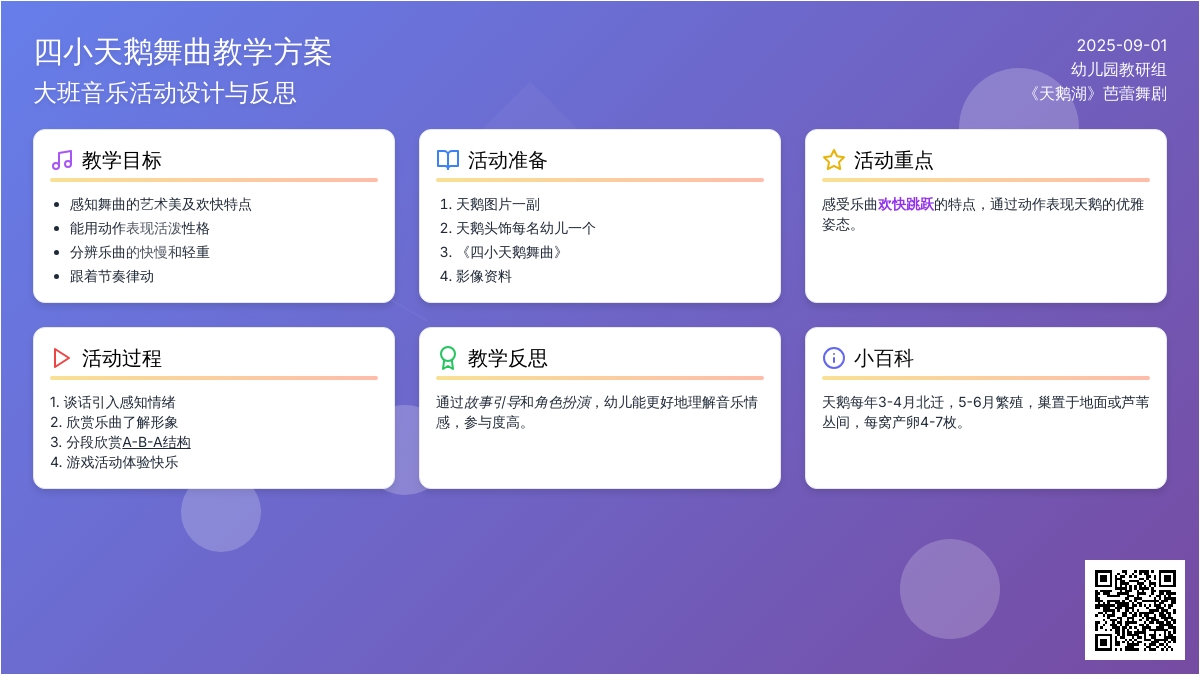Click list item 天鹅头饰每名幼儿一个

pyautogui.click(x=526, y=228)
